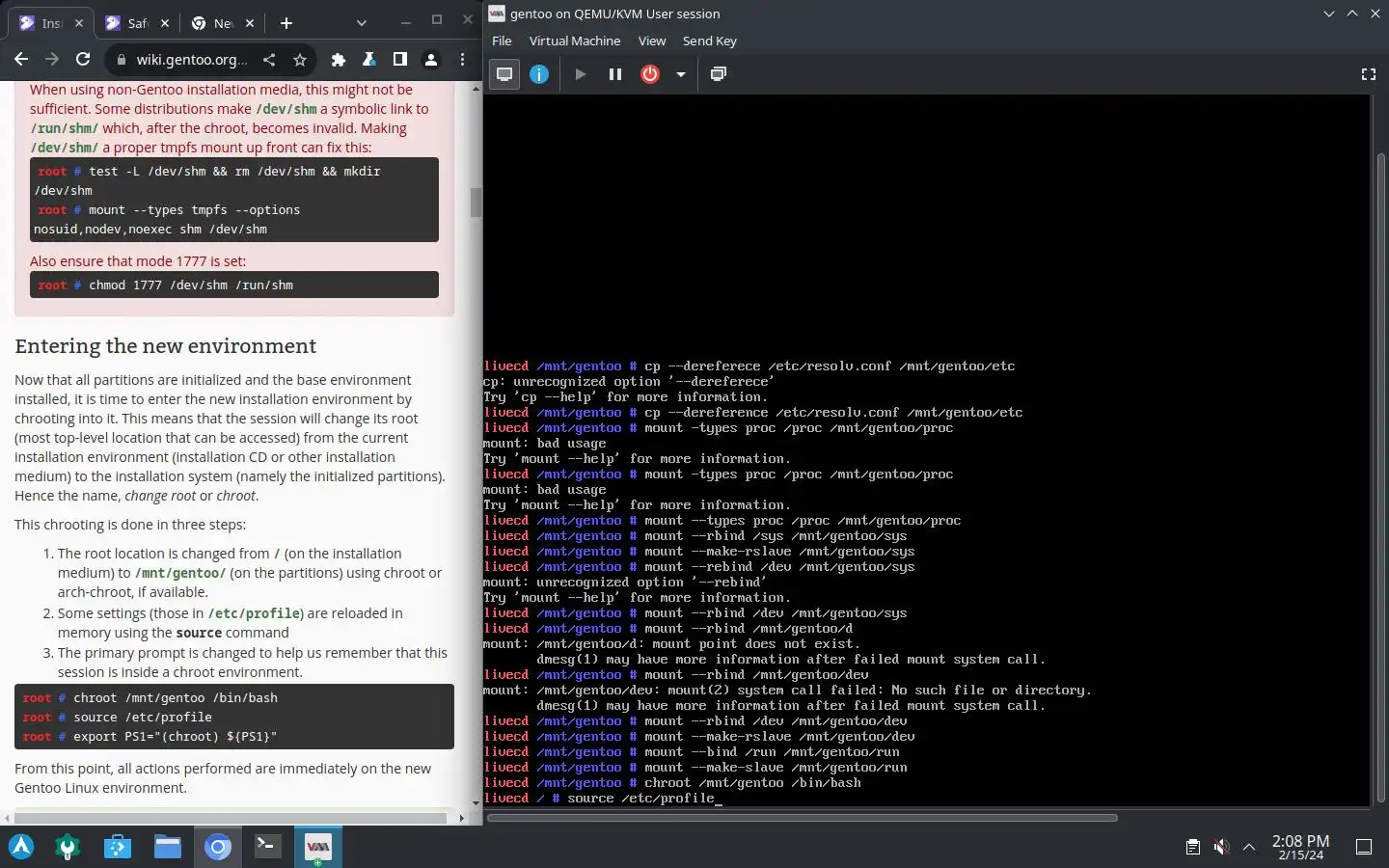Open the green wrench taskbar app
This screenshot has width=1389, height=868.
[68, 847]
